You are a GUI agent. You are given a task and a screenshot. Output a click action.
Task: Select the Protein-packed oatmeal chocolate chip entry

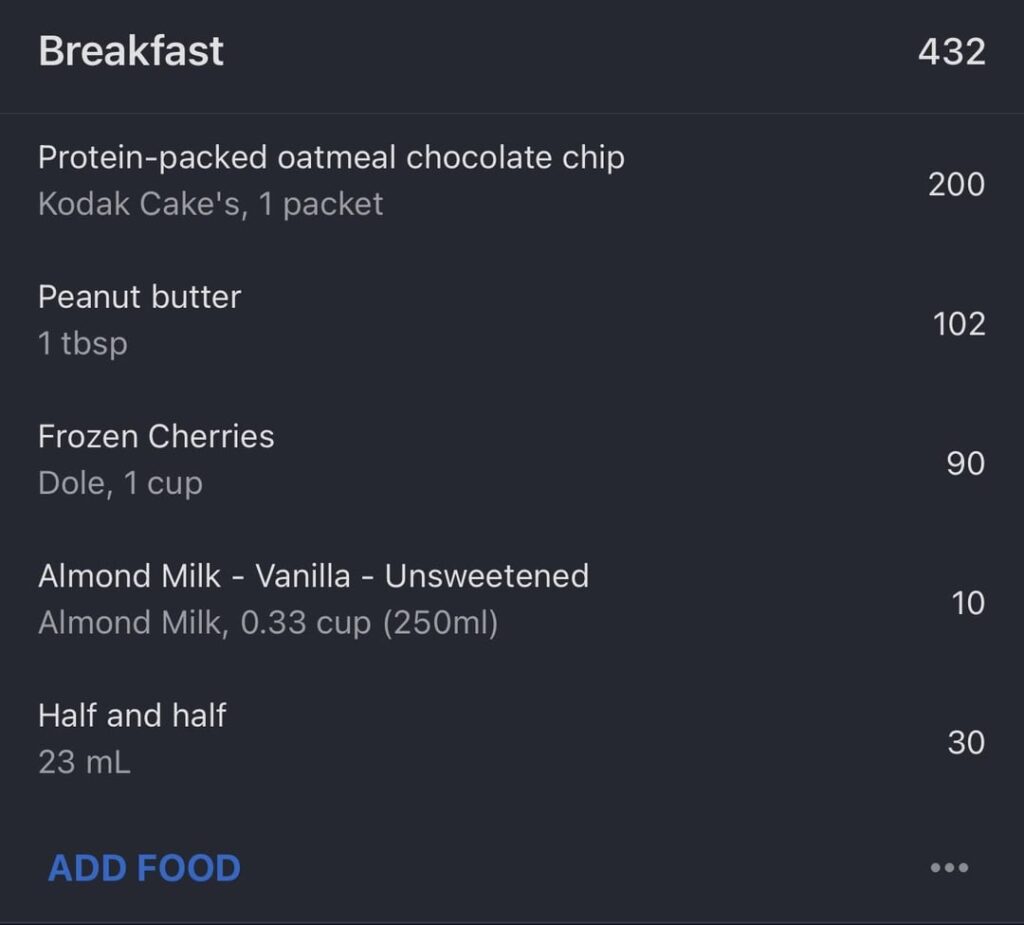click(331, 157)
